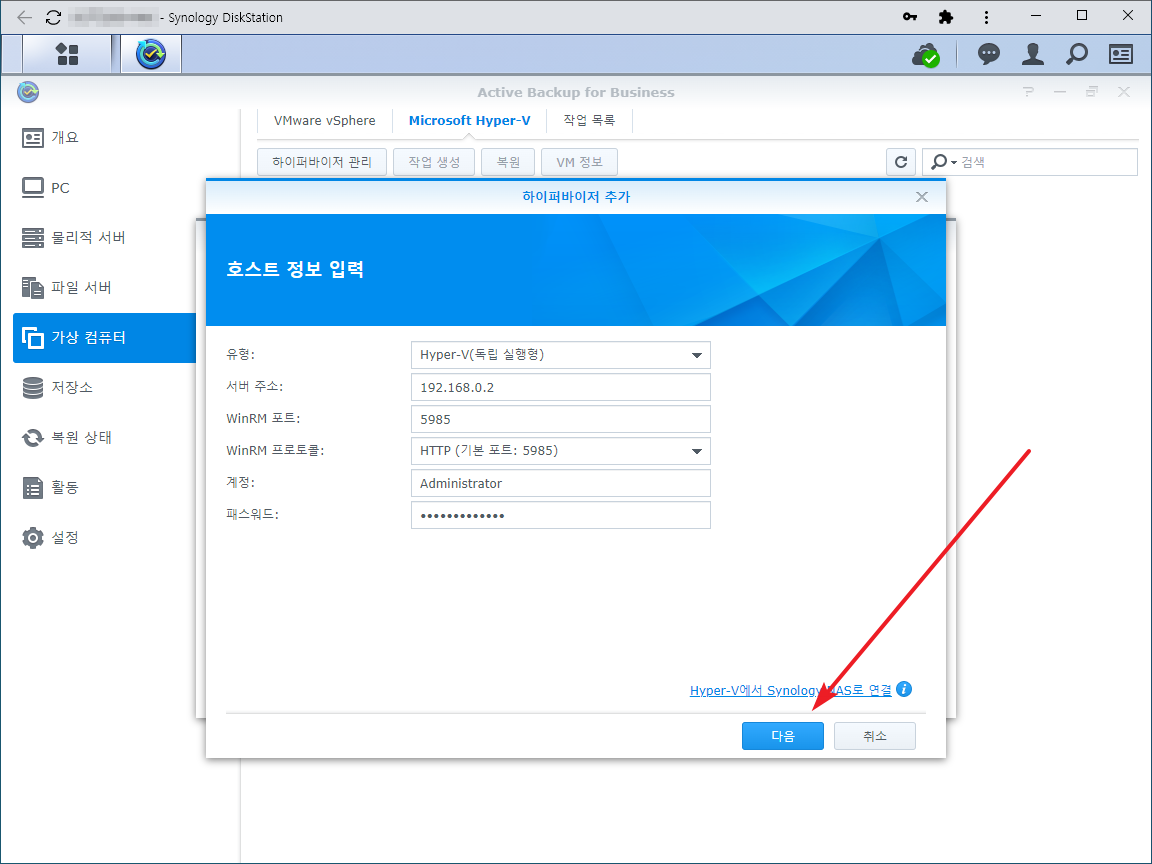1152x864 pixels.
Task: Click the Active Backup help question icon
Action: click(1028, 92)
